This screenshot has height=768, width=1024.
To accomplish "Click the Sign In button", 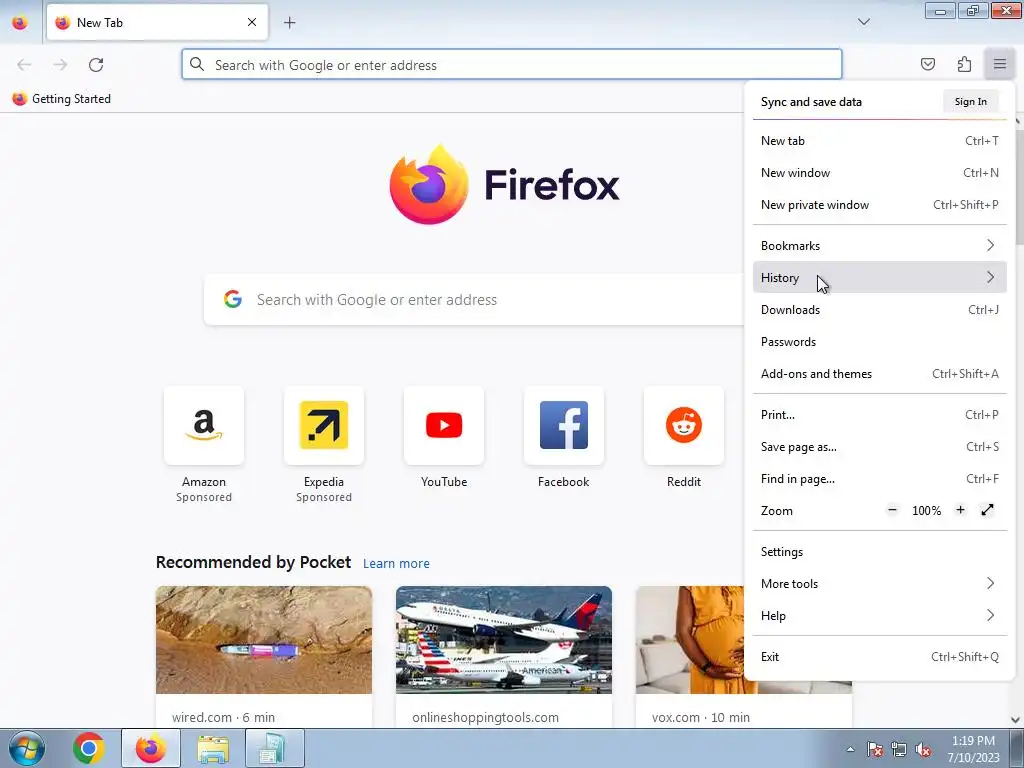I will coord(970,101).
